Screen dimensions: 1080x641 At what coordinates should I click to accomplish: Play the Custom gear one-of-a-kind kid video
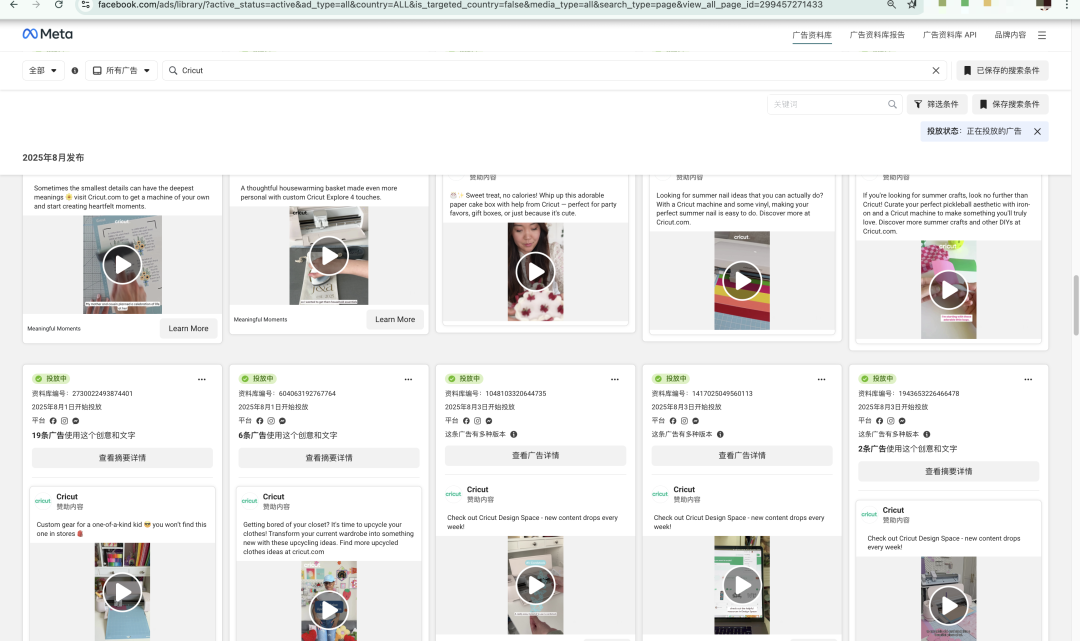pos(123,592)
